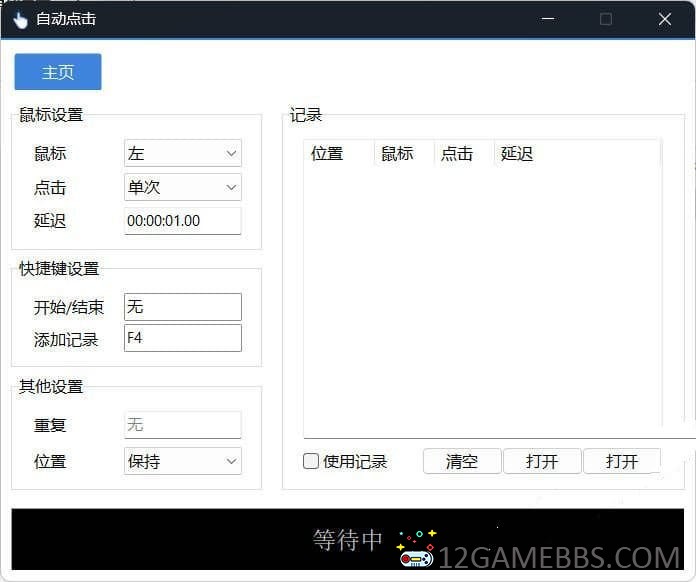Click the hand cursor app icon in title bar
Viewport: 696px width, 582px height.
coord(20,20)
